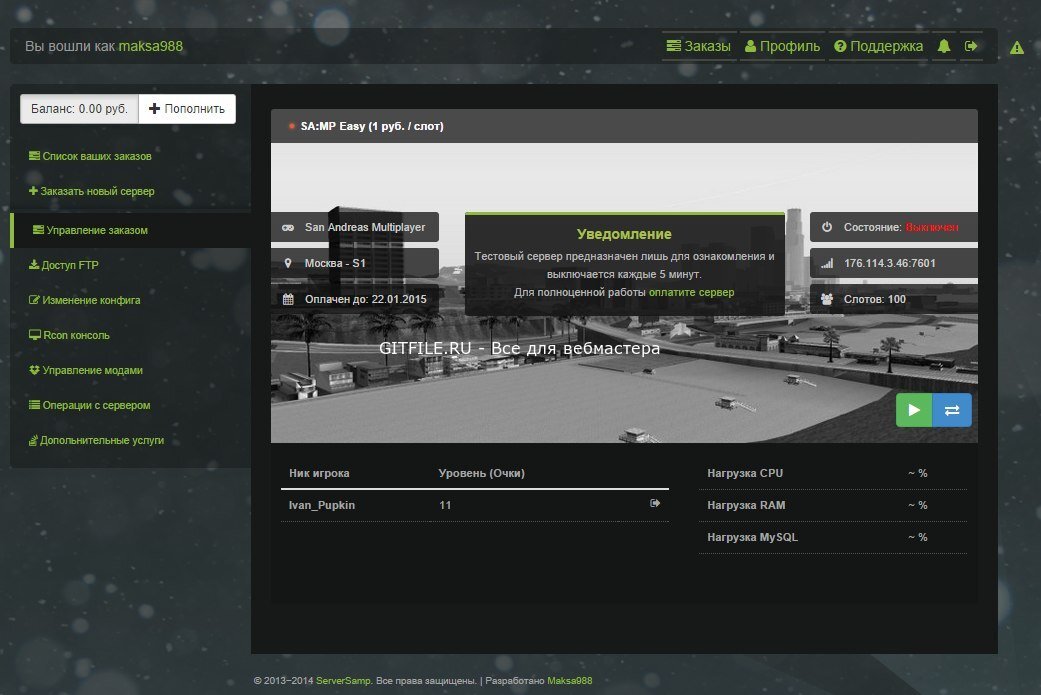Click the server address 176.114.3.46:7601

[890, 264]
